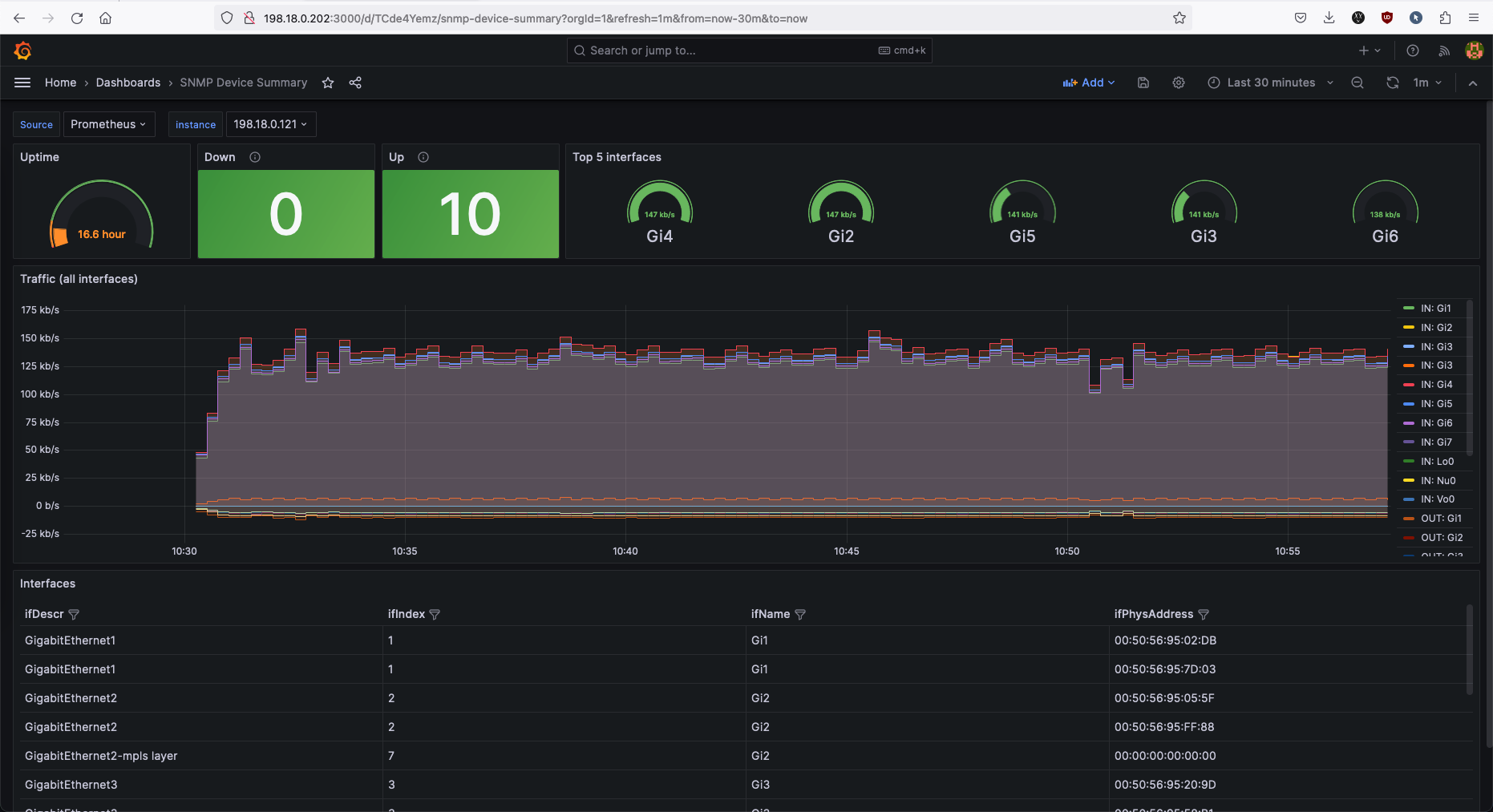Go to Home breadcrumb
Viewport: 1493px width, 812px height.
coord(60,83)
